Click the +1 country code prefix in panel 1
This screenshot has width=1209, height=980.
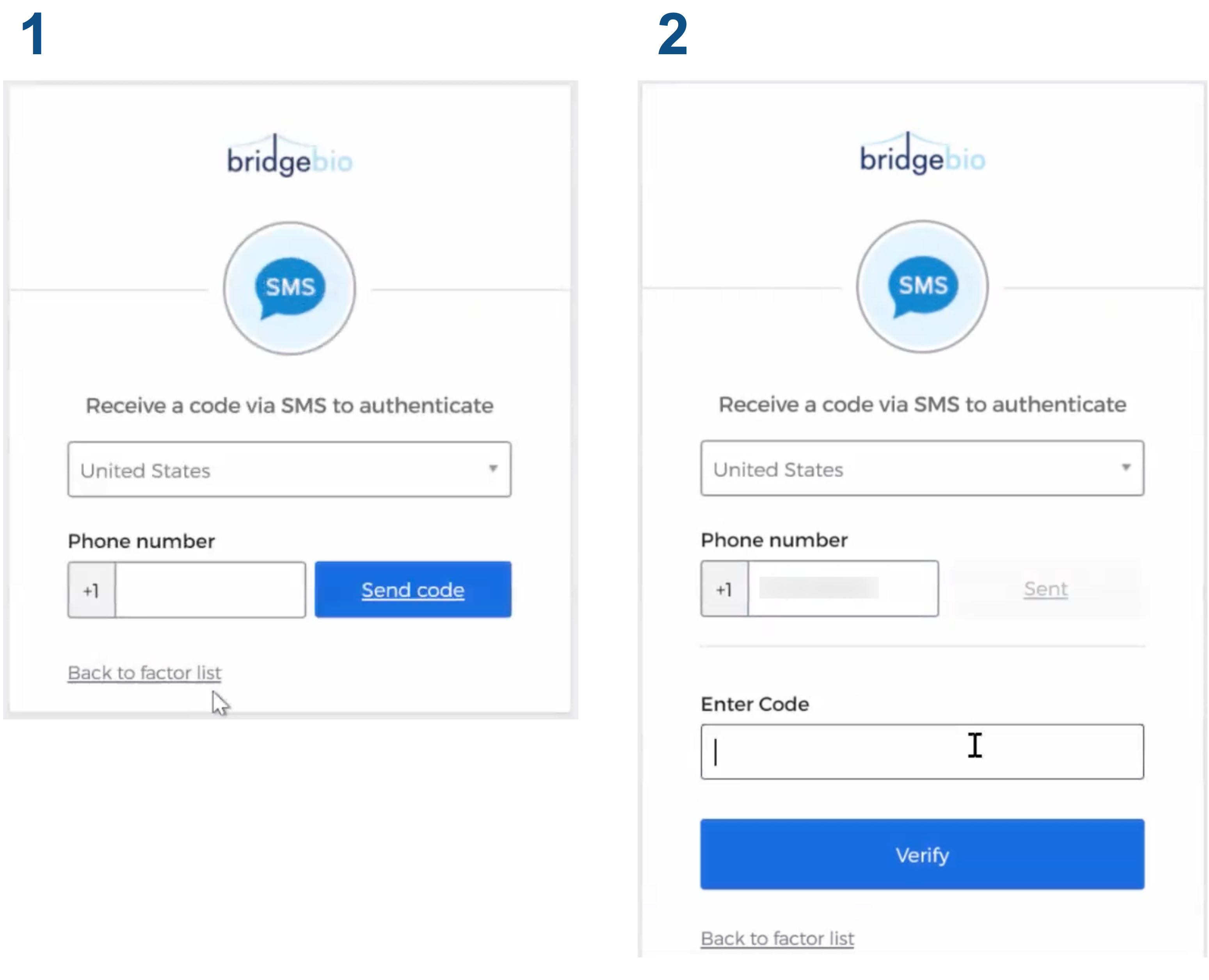pyautogui.click(x=91, y=590)
